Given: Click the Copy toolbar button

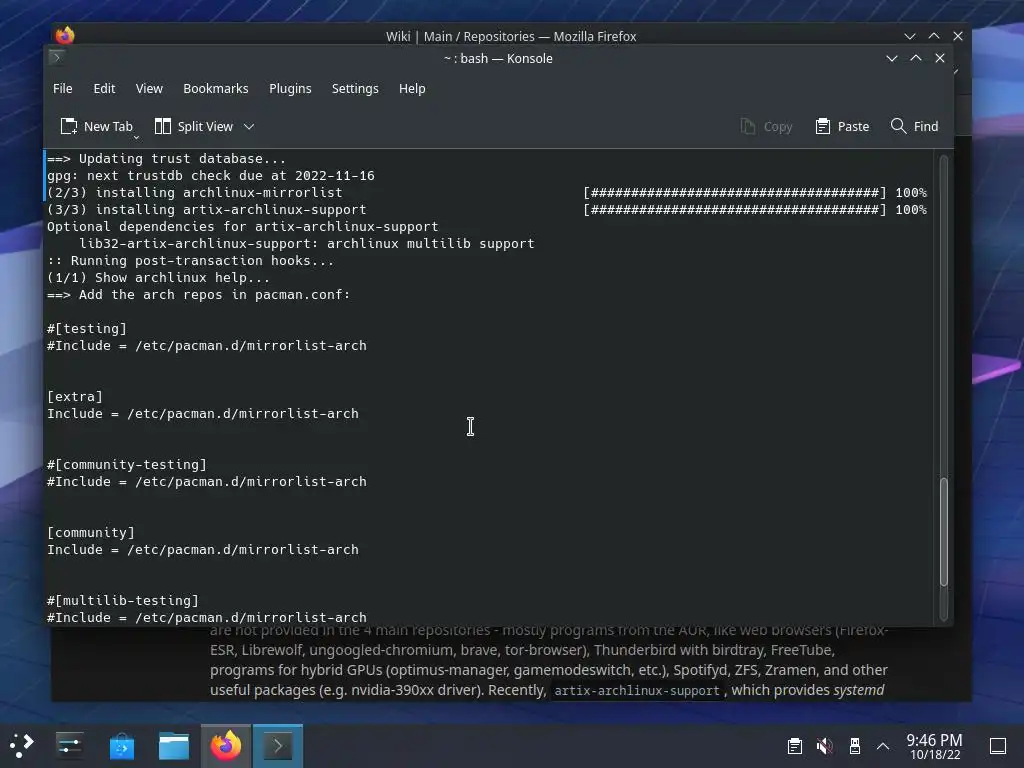Looking at the screenshot, I should coord(767,126).
